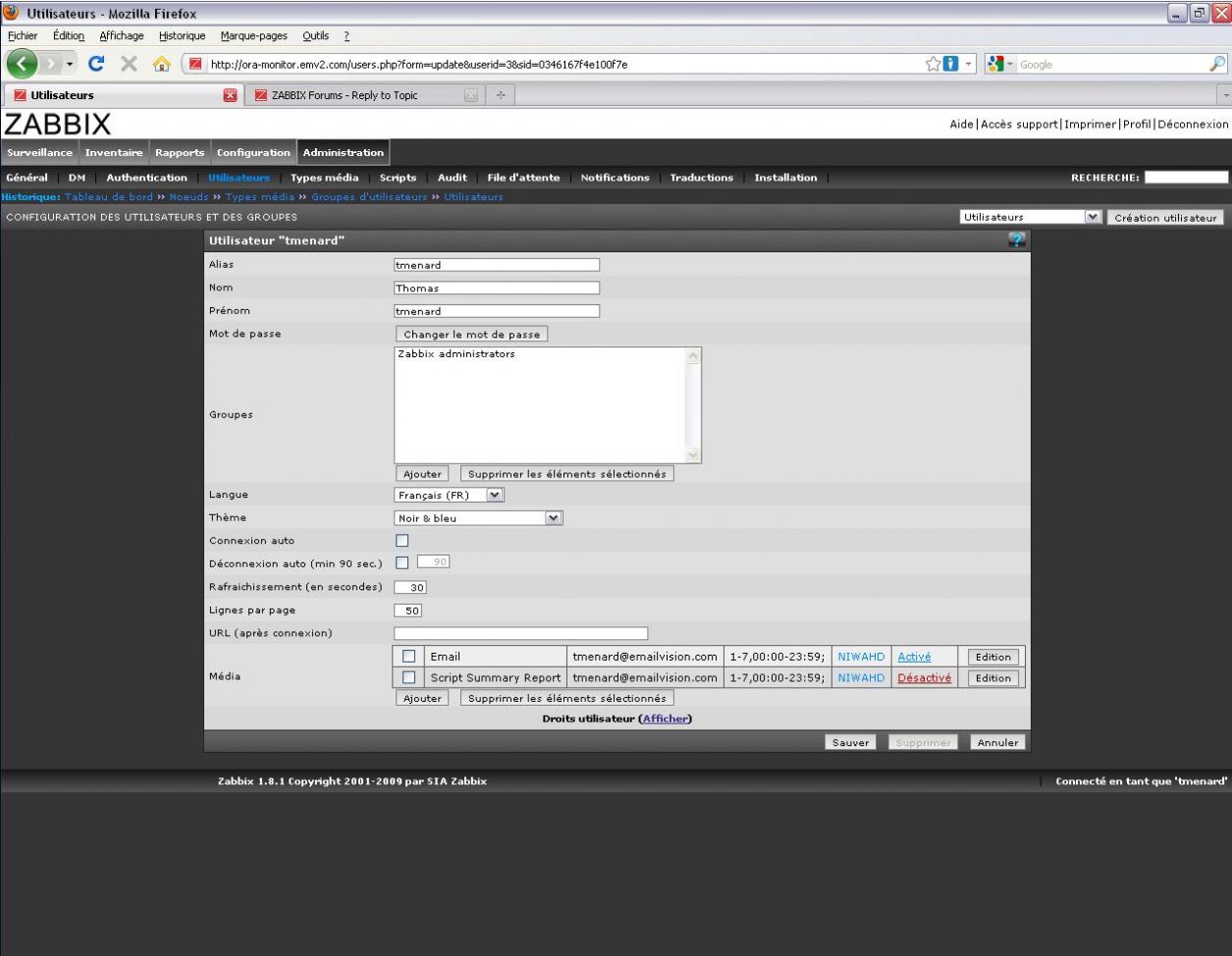
Task: Click the stop loading X icon
Action: pos(129,65)
